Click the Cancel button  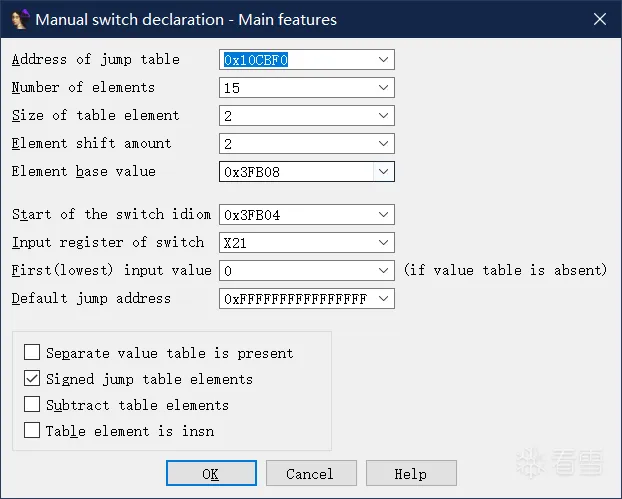pyautogui.click(x=311, y=473)
